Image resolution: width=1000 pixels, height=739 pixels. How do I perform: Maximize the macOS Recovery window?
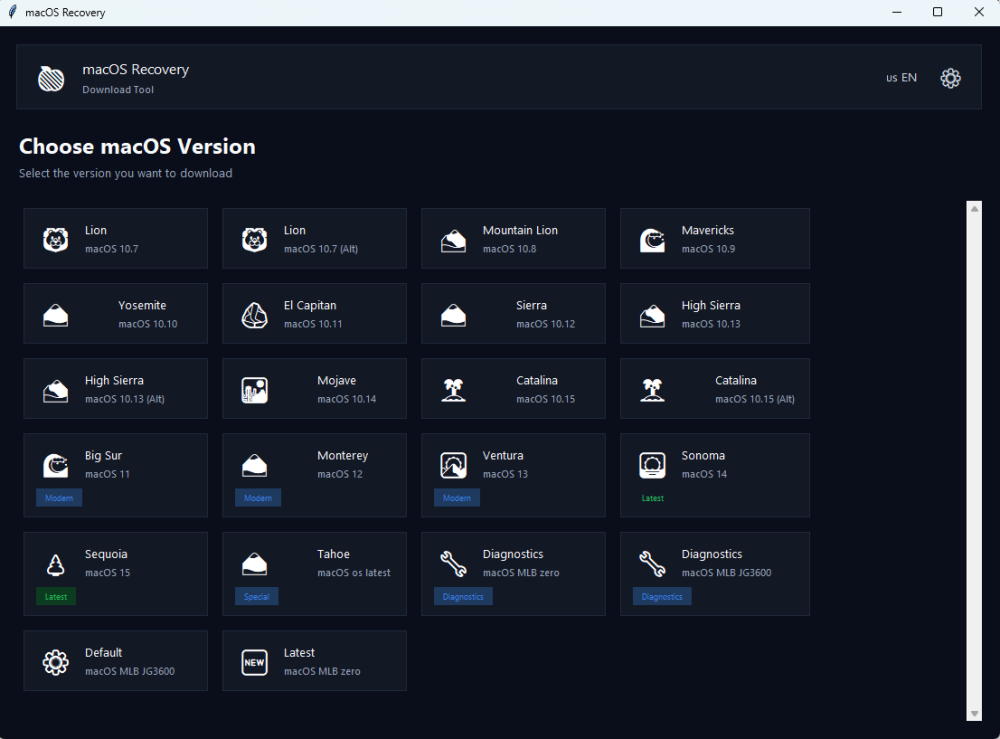tap(938, 12)
